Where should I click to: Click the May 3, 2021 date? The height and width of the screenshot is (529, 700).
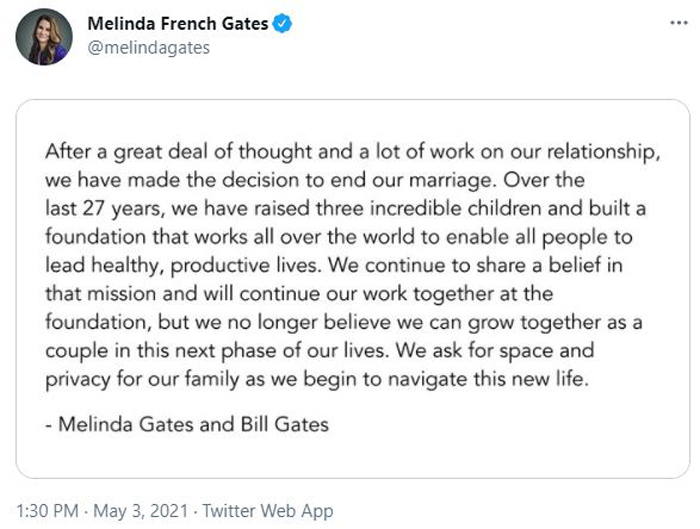coord(141,511)
